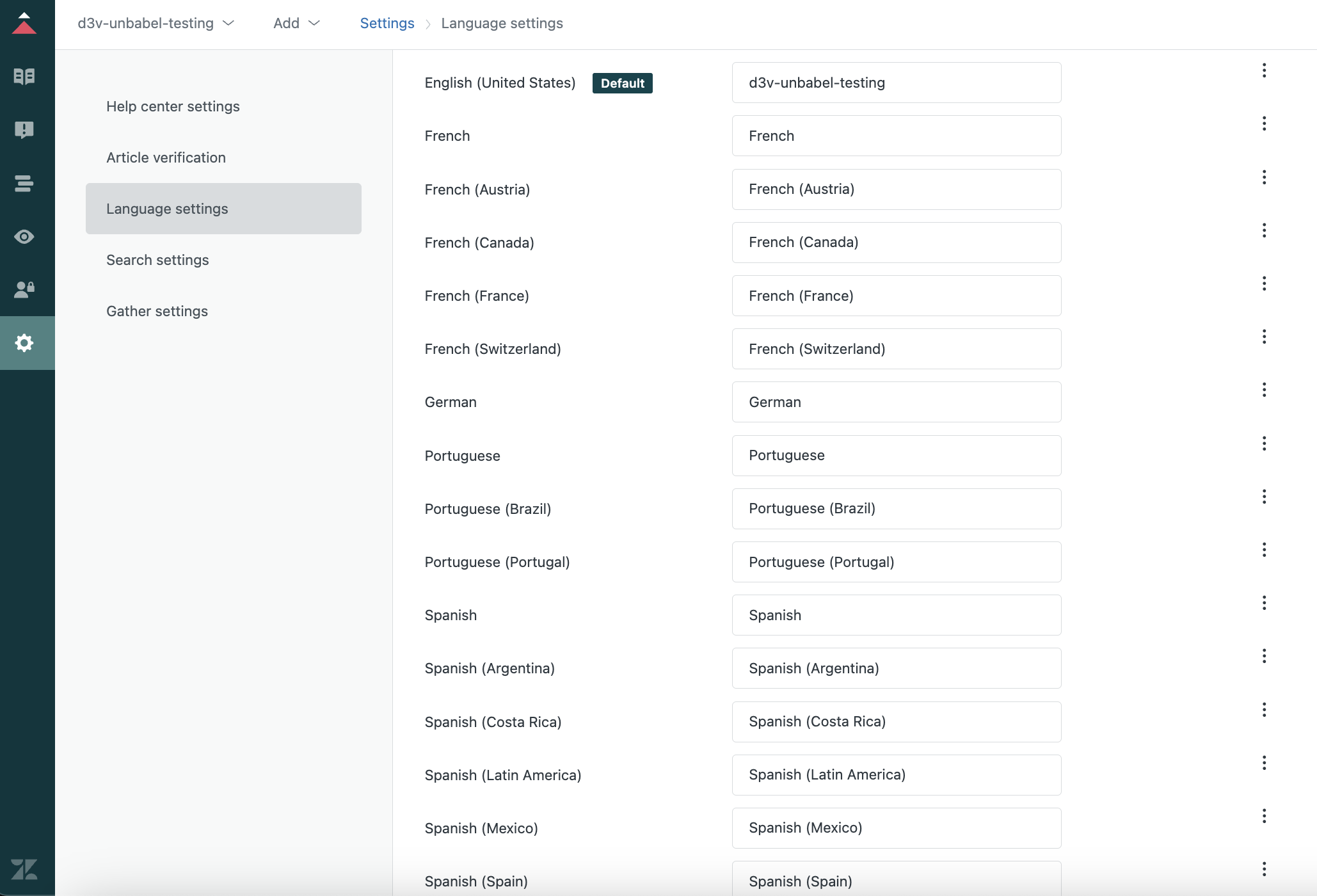Open options menu for French (Switzerland)
1317x896 pixels.
coord(1264,337)
